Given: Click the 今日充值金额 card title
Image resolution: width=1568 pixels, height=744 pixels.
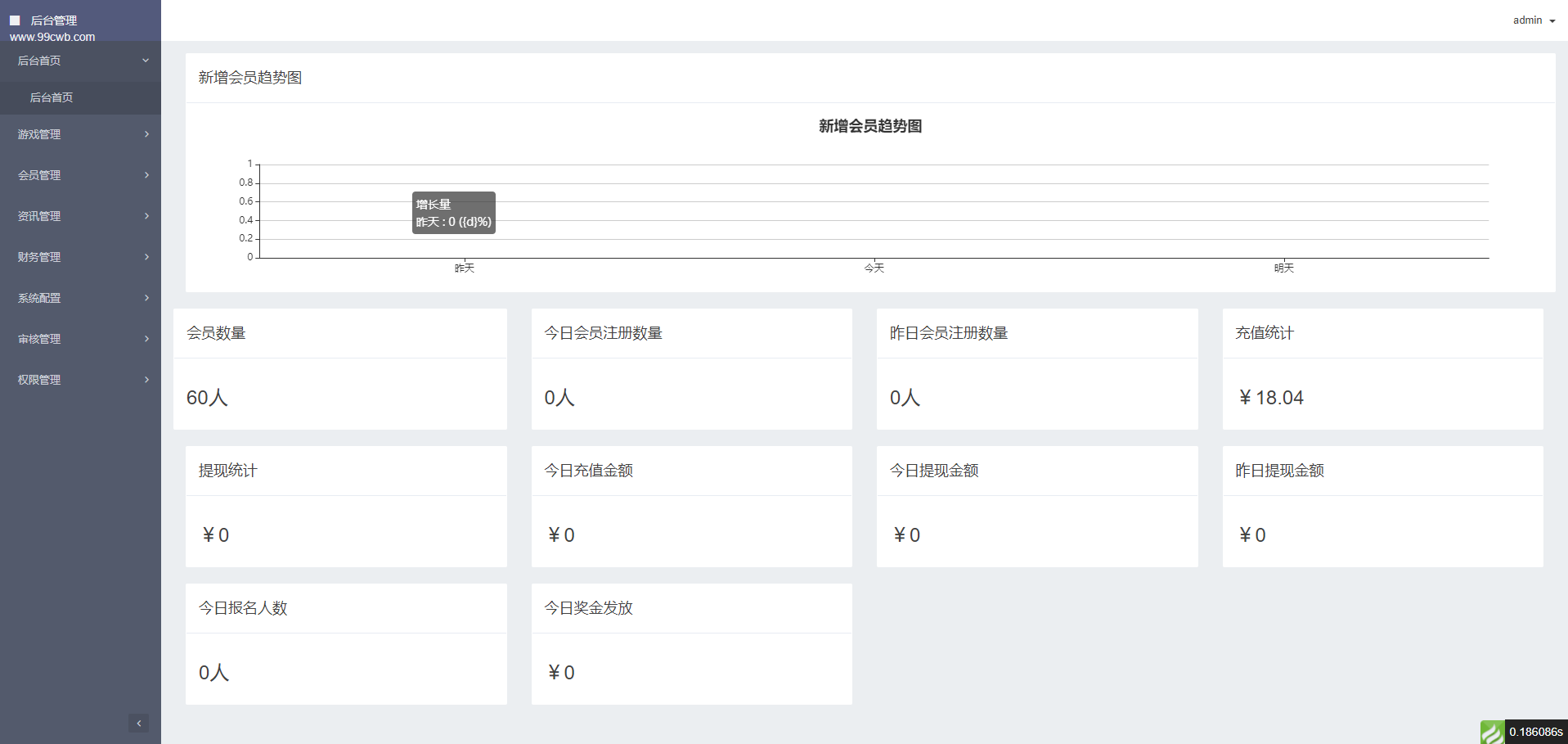Looking at the screenshot, I should 589,471.
